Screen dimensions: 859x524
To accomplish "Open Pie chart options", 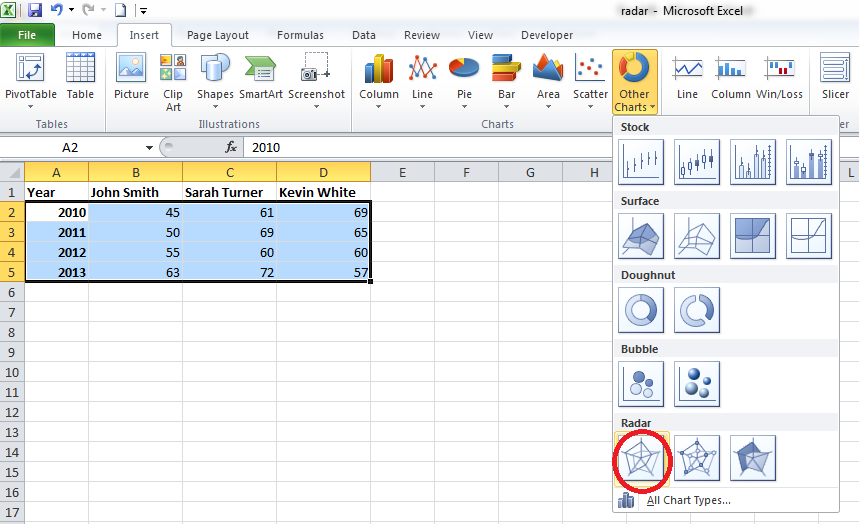I will [x=464, y=81].
